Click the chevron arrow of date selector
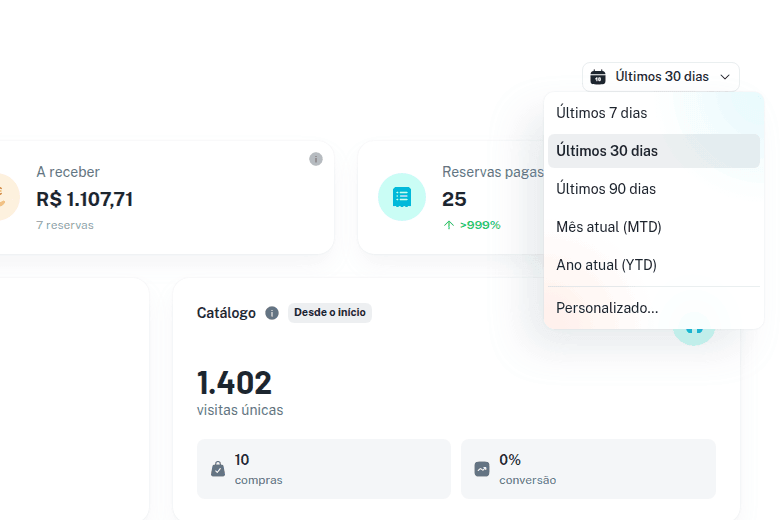780x520 pixels. pyautogui.click(x=725, y=77)
